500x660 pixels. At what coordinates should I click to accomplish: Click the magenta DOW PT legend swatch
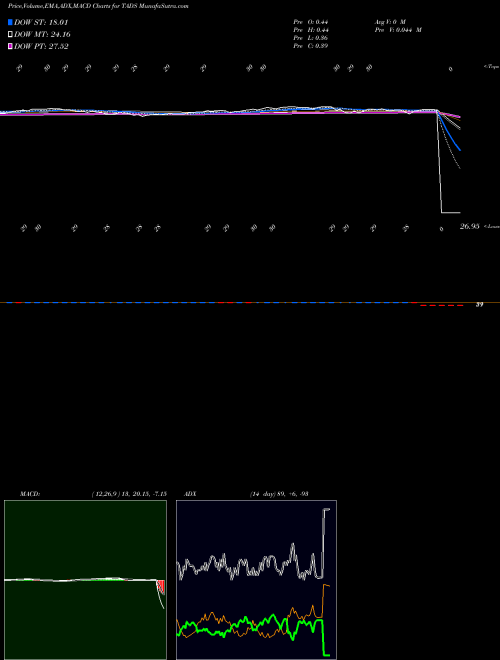click(x=10, y=46)
